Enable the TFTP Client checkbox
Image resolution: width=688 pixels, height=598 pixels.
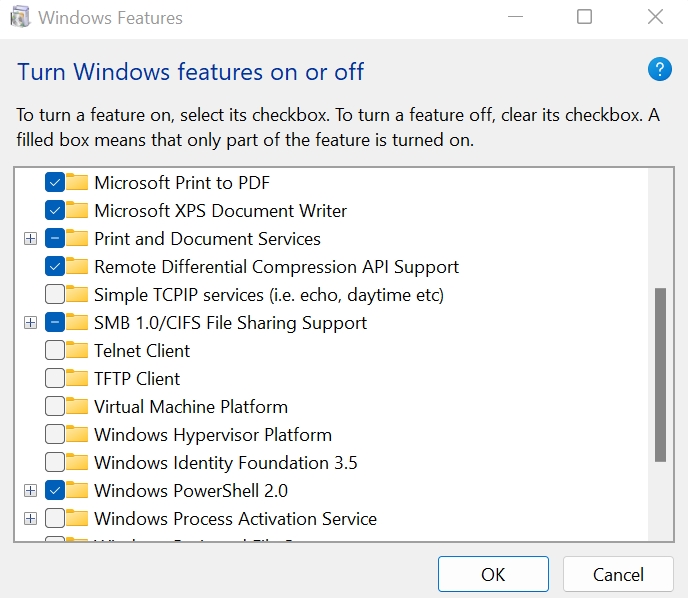coord(55,379)
